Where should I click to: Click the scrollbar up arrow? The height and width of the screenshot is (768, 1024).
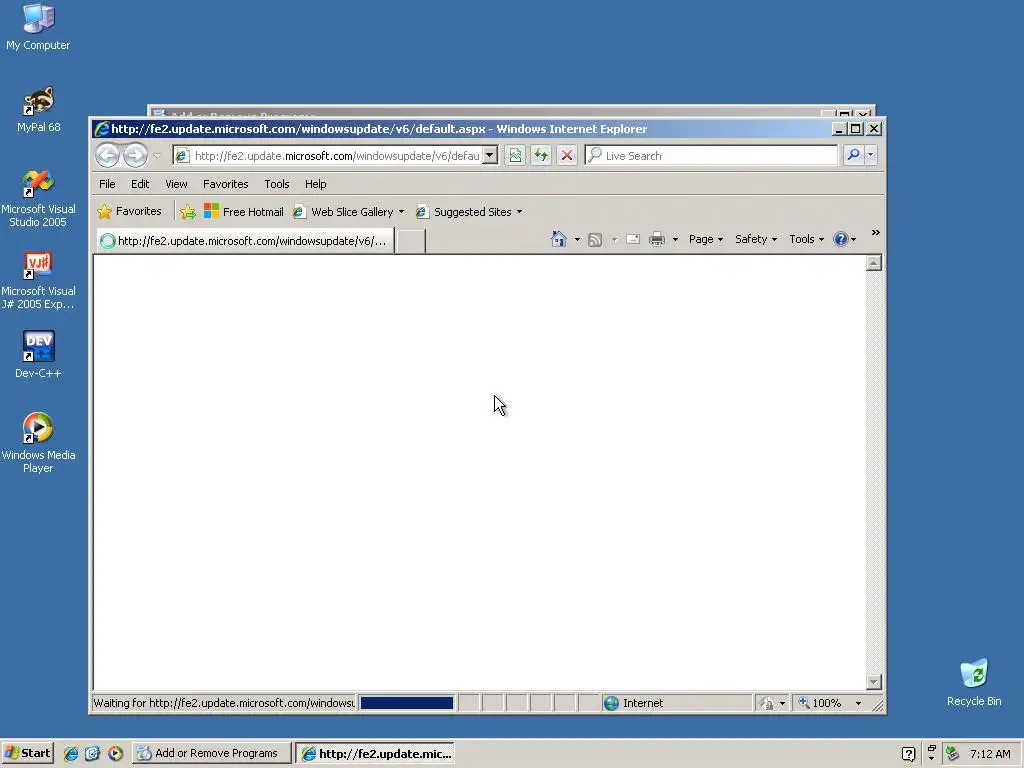tap(874, 263)
